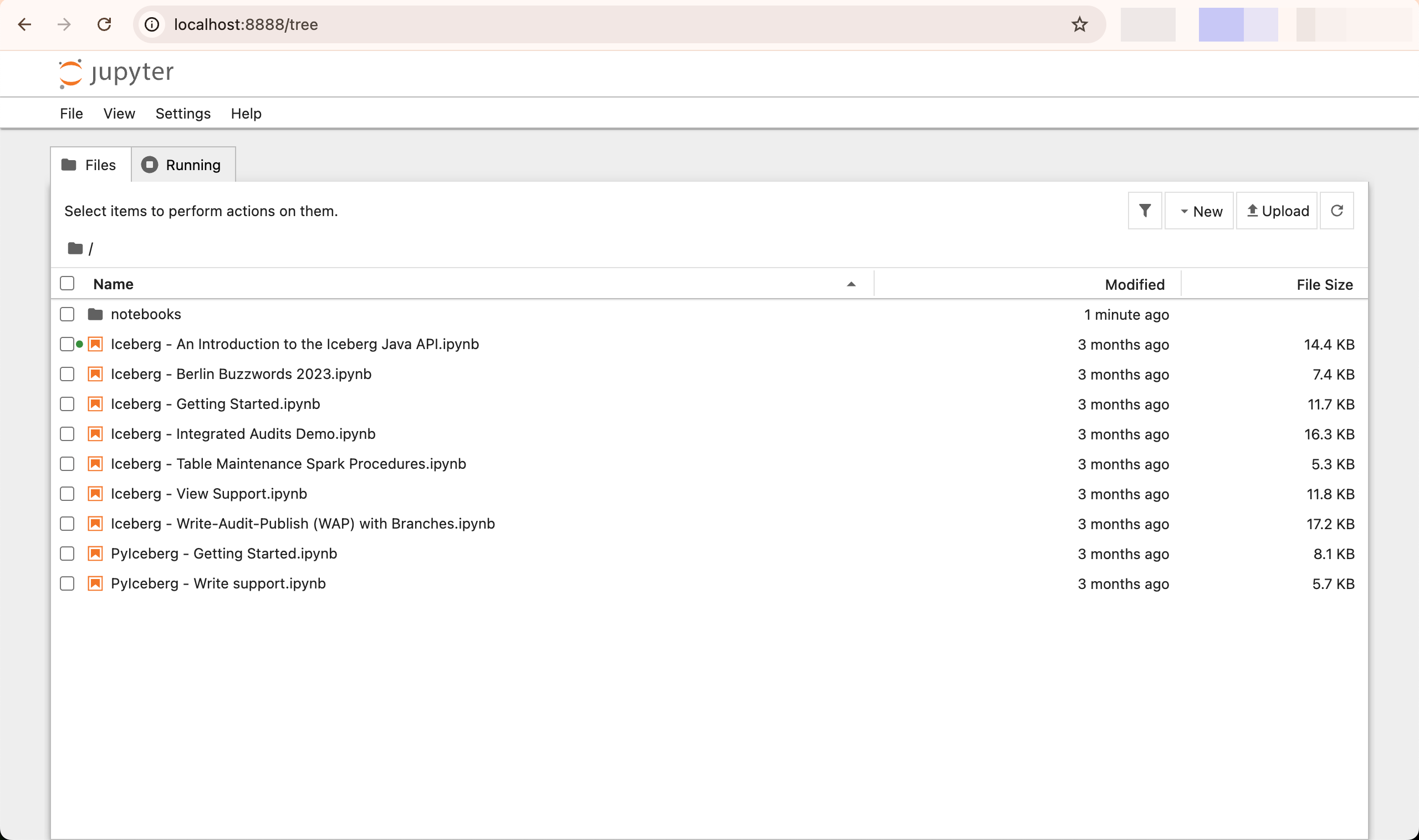Screen dimensions: 1419x840
Task: Click notebook icon for Integrated Audits Demo
Action: pyautogui.click(x=95, y=434)
